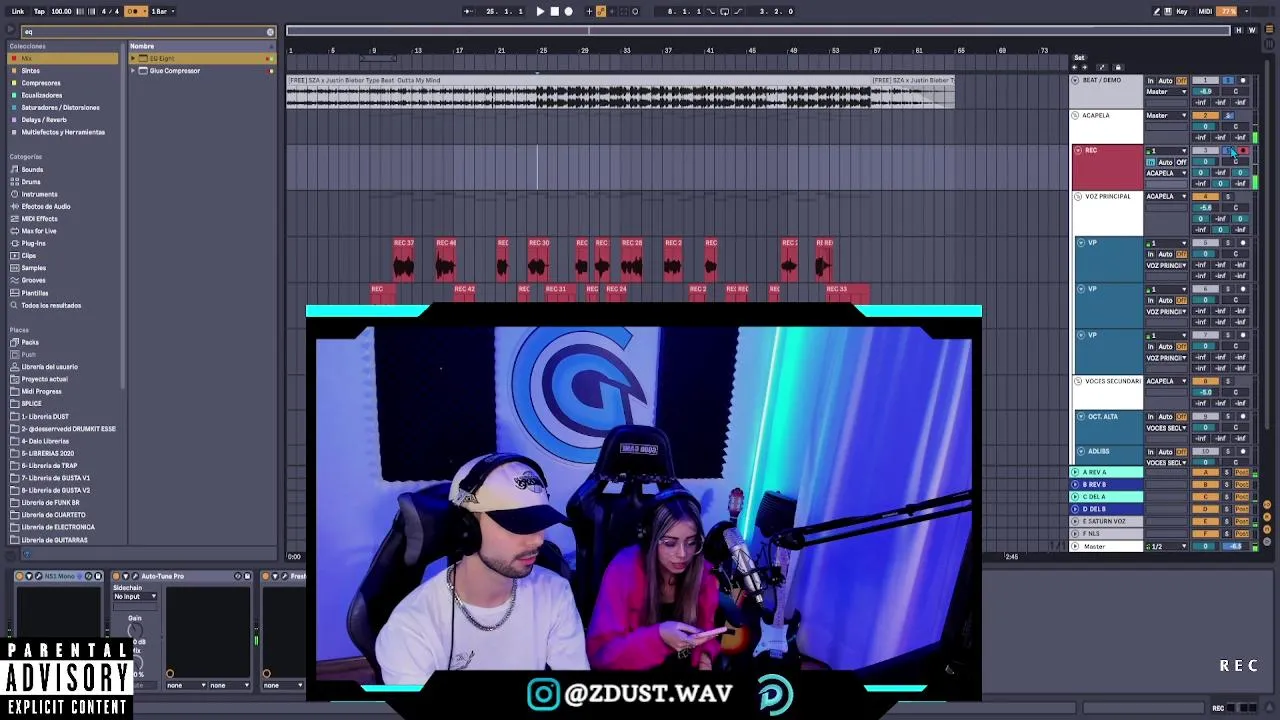Select the tempo field showing 100.00
This screenshot has height=720, width=1280.
[61, 11]
